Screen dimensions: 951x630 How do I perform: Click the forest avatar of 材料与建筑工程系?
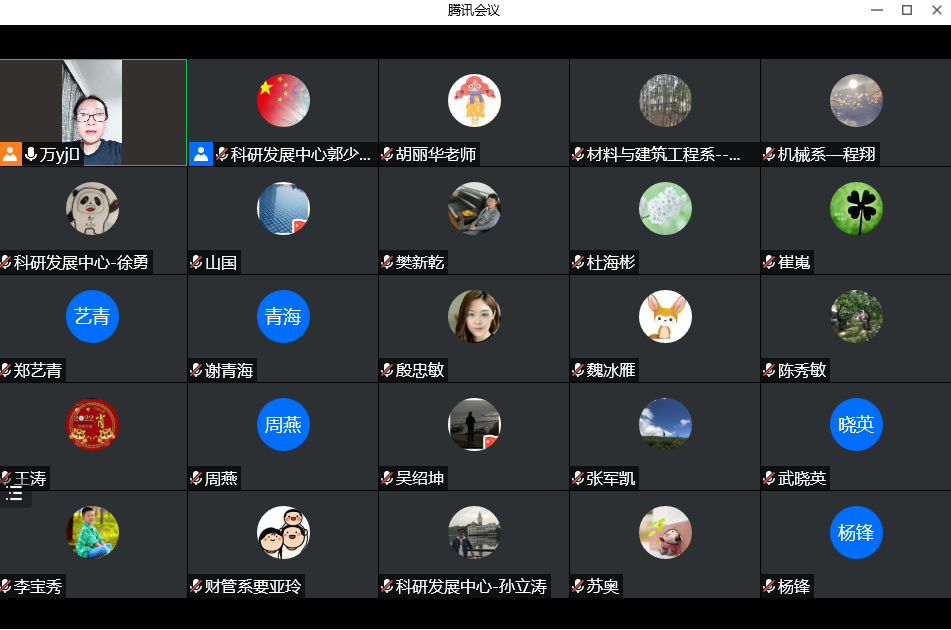tap(665, 101)
